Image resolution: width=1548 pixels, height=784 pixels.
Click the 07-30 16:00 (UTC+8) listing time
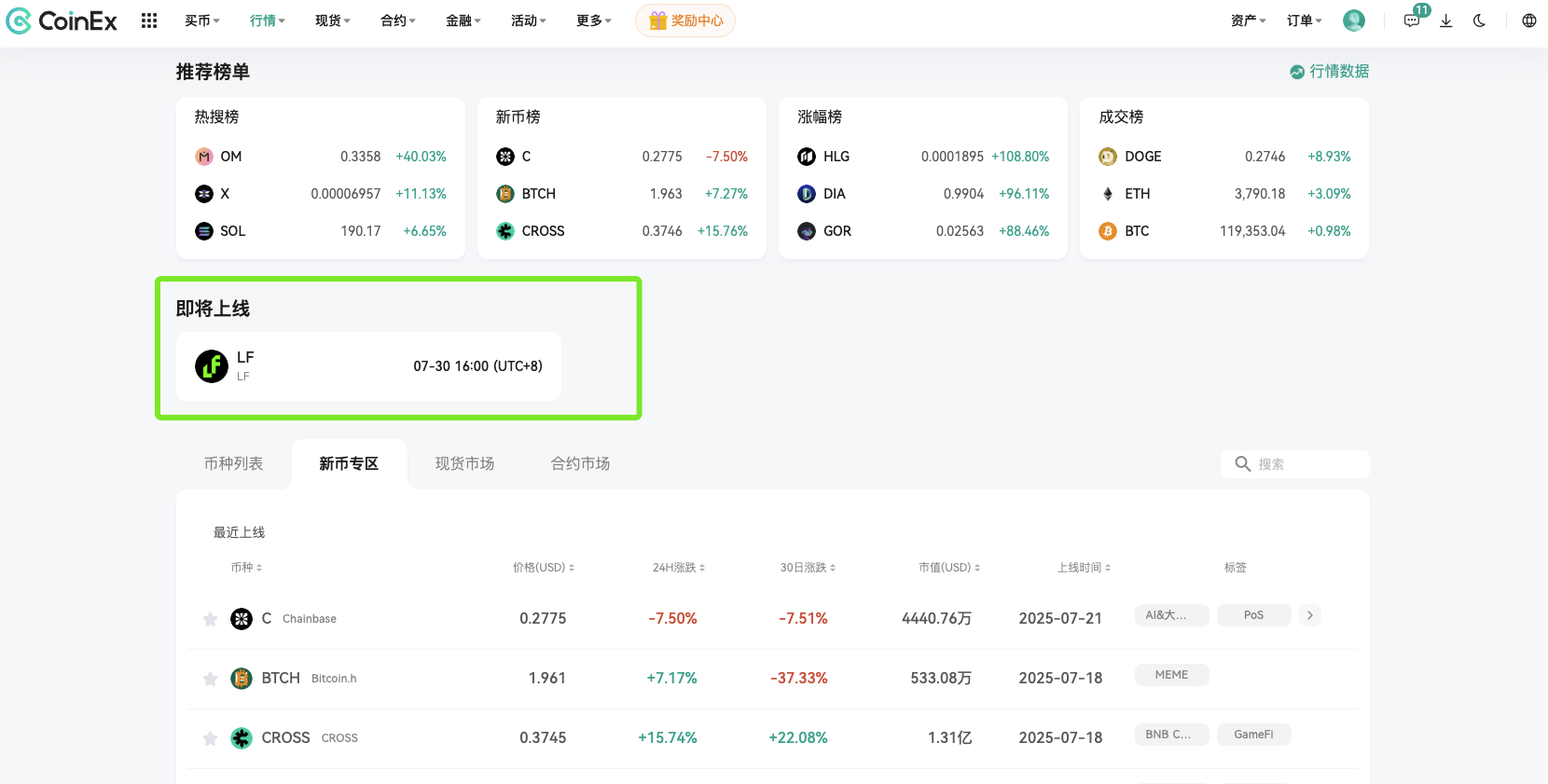coord(477,366)
